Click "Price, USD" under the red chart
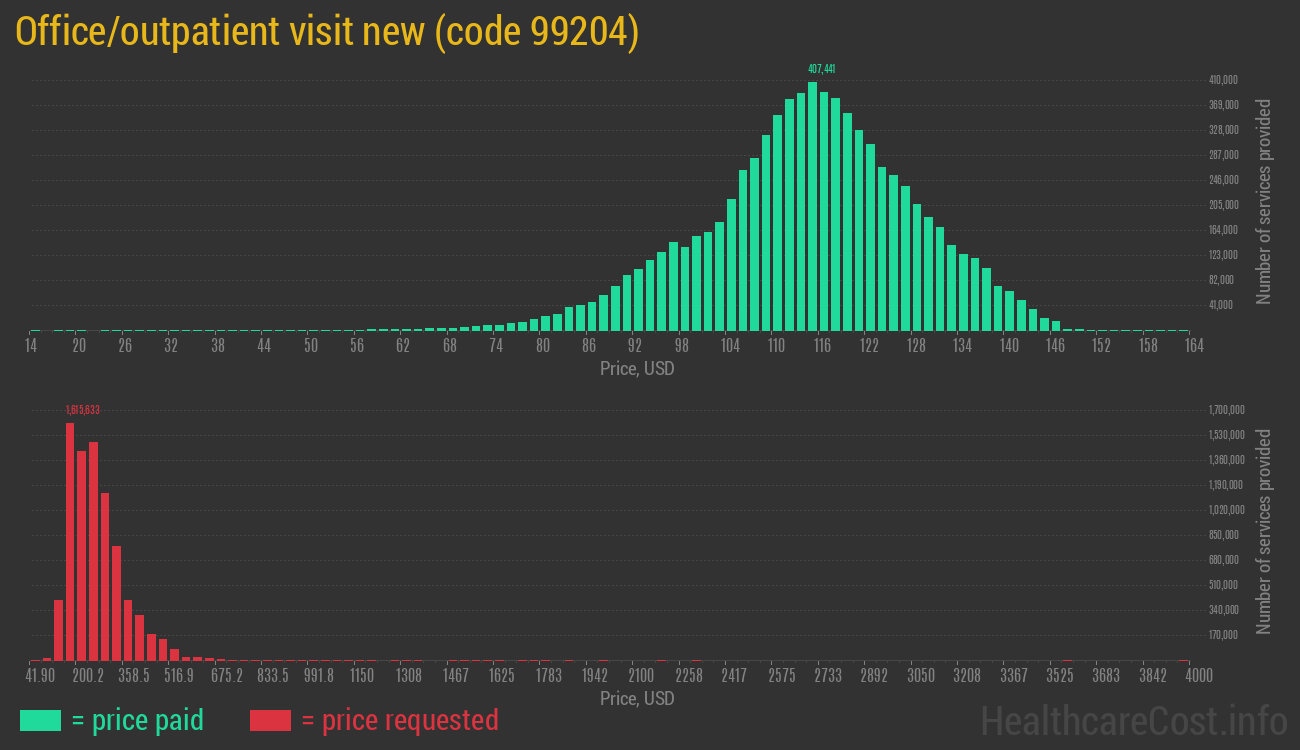 coord(637,698)
